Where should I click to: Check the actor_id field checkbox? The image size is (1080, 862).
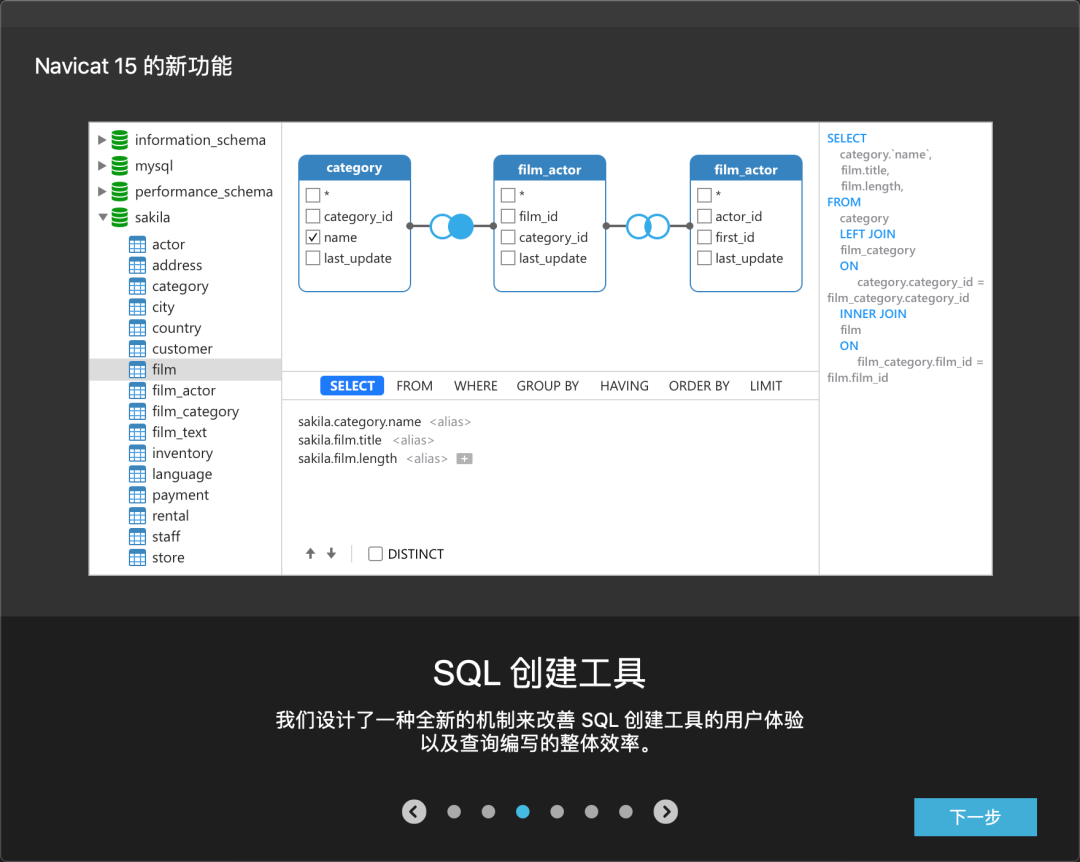705,216
